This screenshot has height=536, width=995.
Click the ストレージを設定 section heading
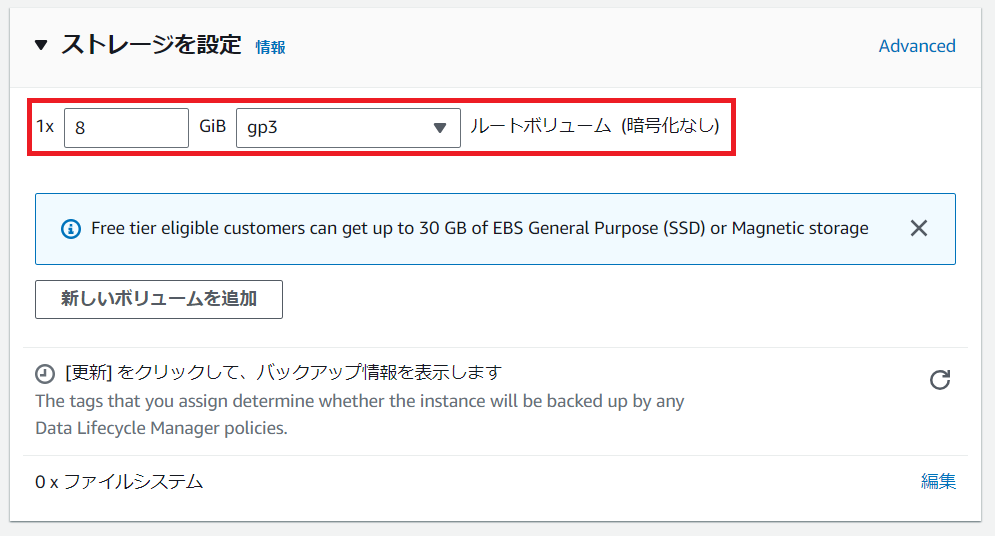pos(151,45)
